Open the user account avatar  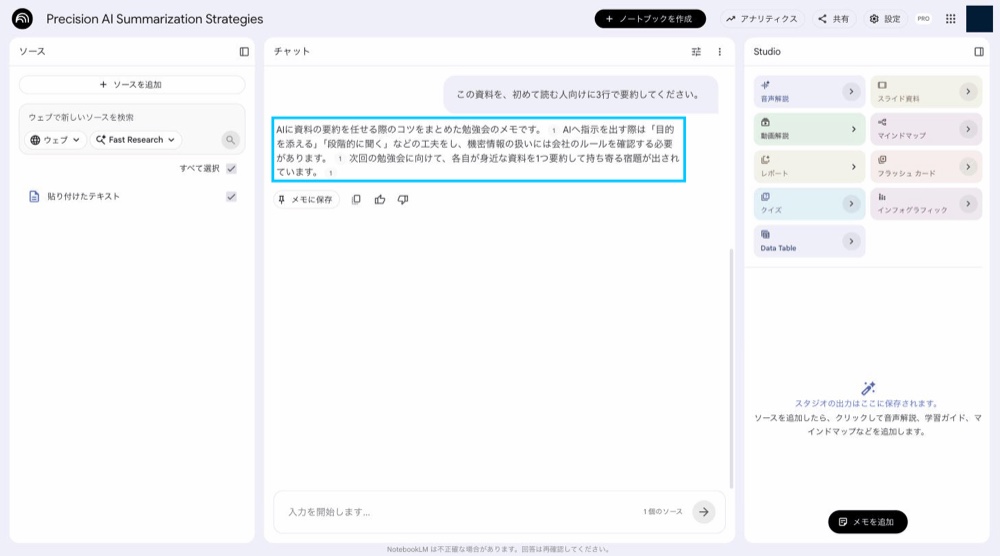[979, 18]
